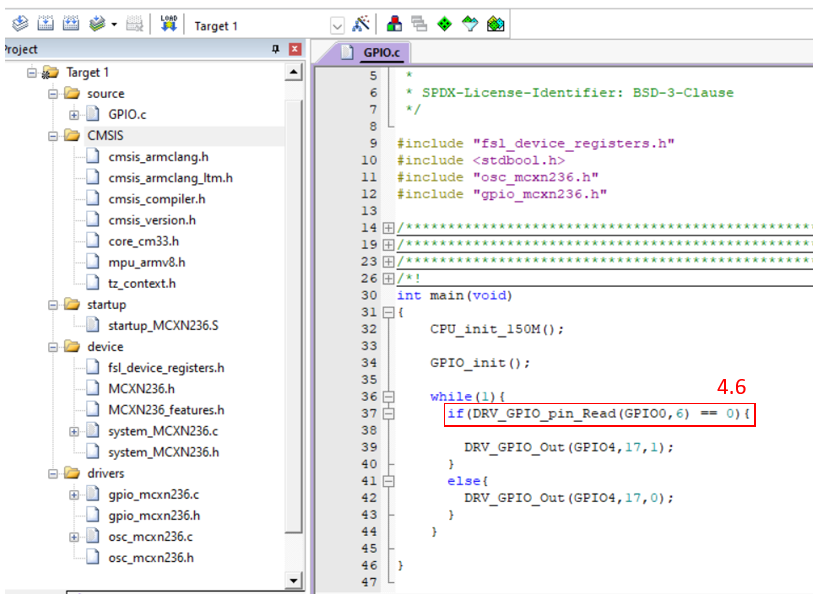Collapse the CMSIS folder group
The height and width of the screenshot is (595, 816).
click(x=53, y=136)
